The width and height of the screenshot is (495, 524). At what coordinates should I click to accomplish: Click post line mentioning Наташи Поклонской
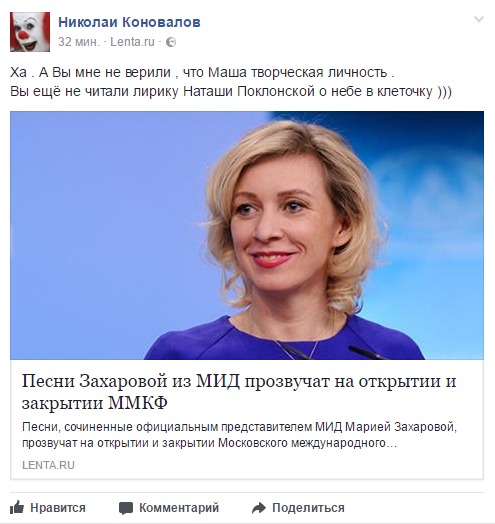coord(231,91)
